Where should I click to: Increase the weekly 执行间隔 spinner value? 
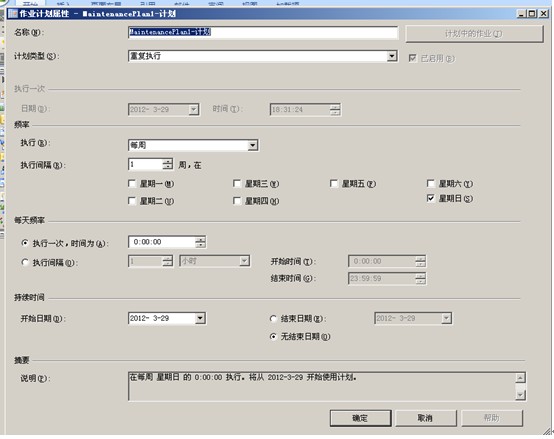[167, 162]
